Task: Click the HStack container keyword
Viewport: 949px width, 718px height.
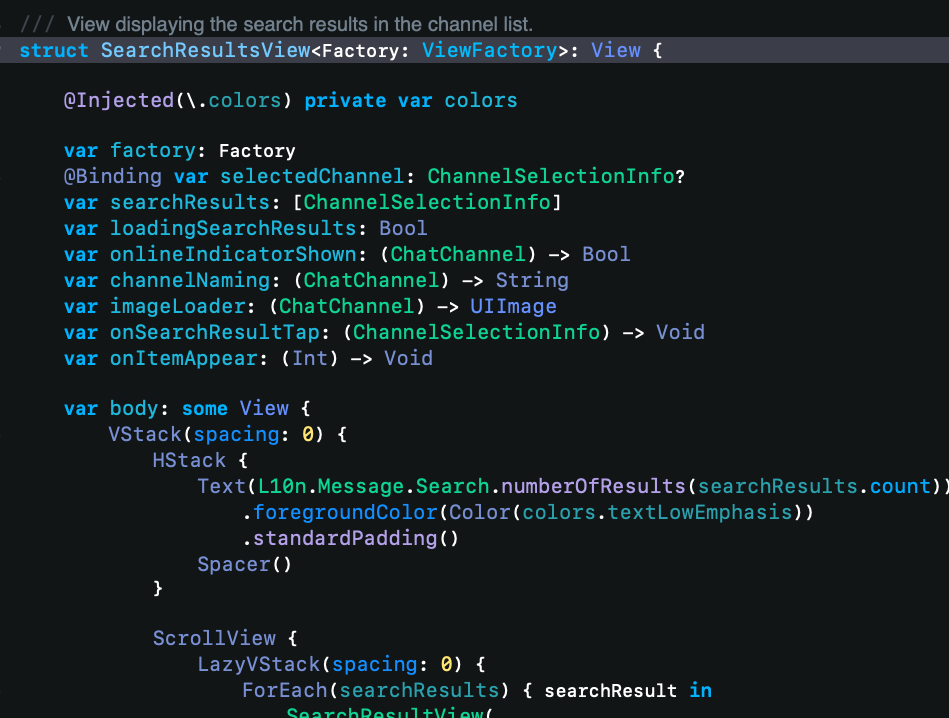Action: click(x=189, y=460)
